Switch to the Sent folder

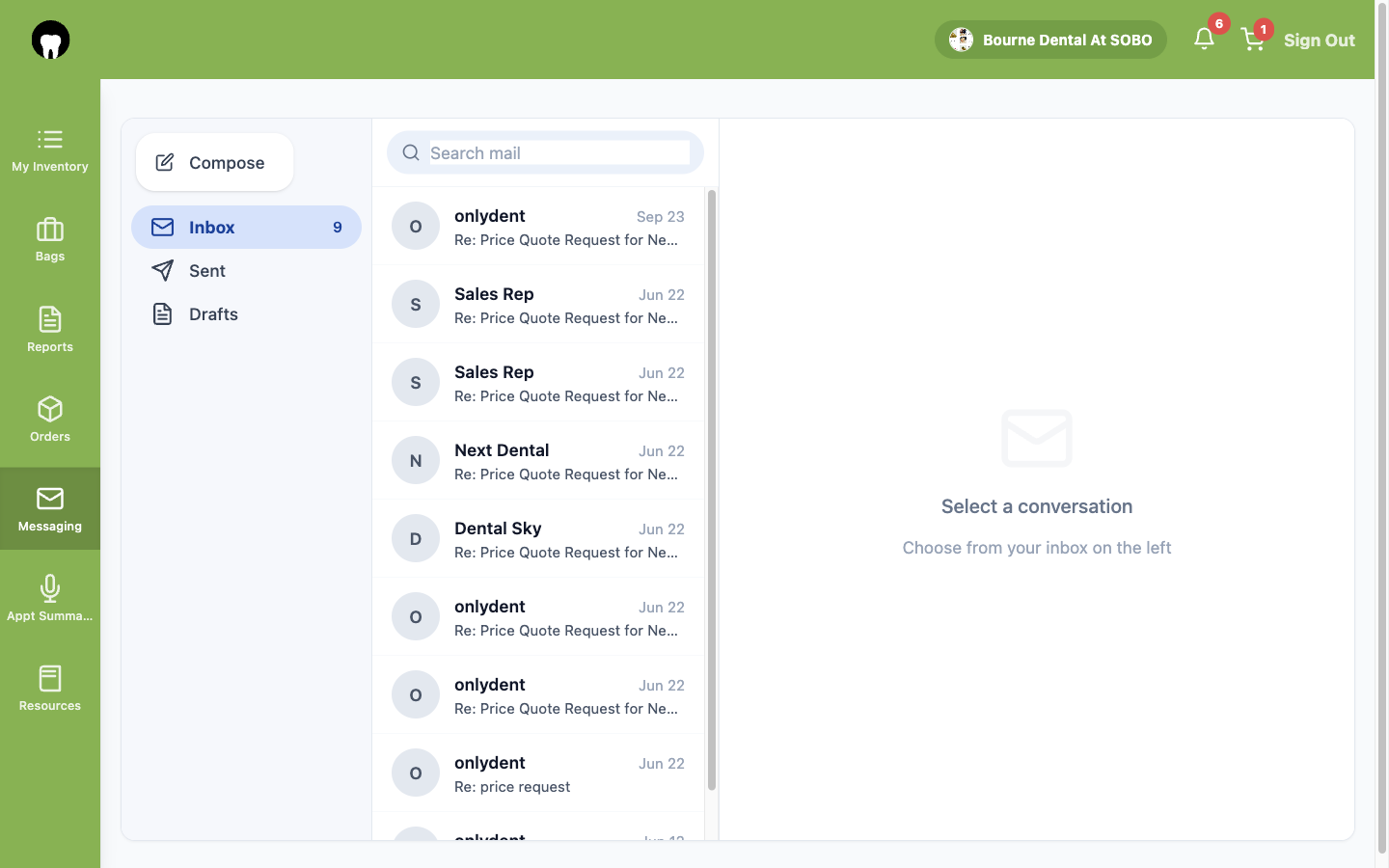click(x=246, y=271)
